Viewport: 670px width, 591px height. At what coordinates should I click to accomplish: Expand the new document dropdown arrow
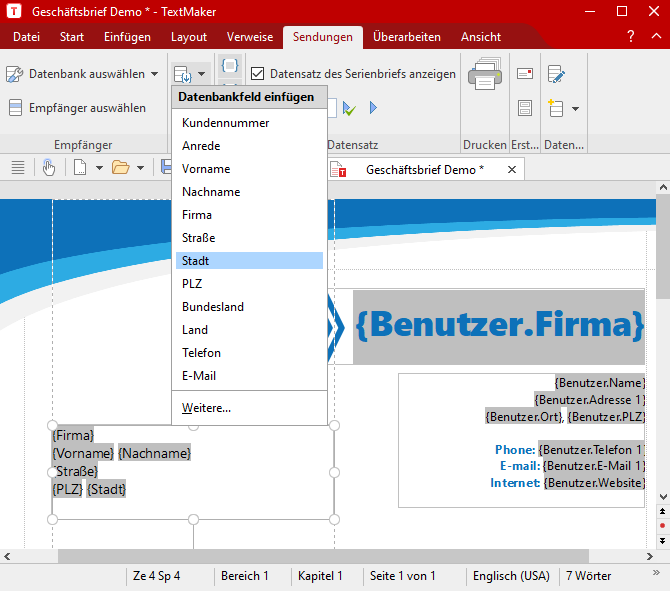[99, 168]
